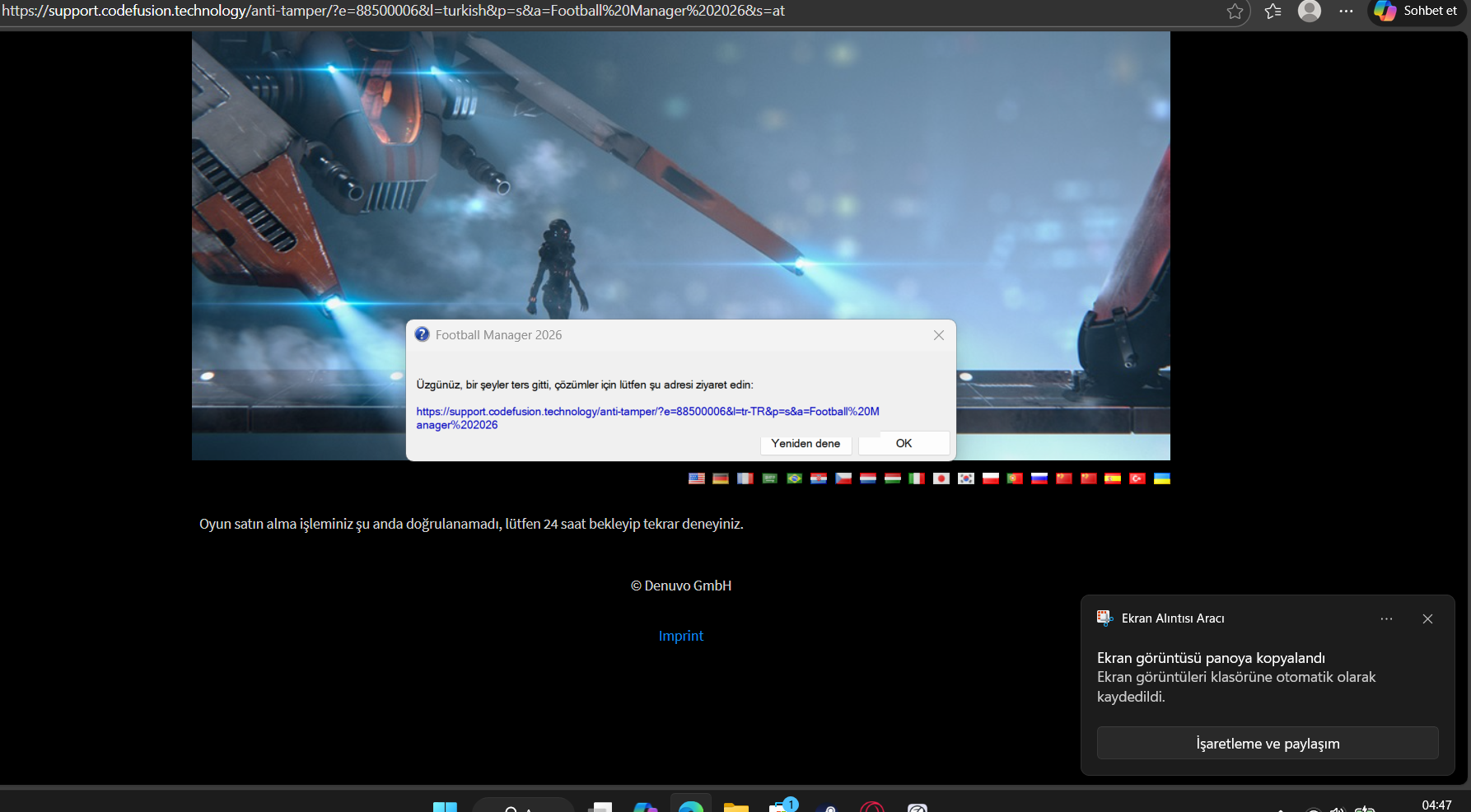Switch language with the Czech flag
This screenshot has height=812, width=1471.
pos(843,478)
